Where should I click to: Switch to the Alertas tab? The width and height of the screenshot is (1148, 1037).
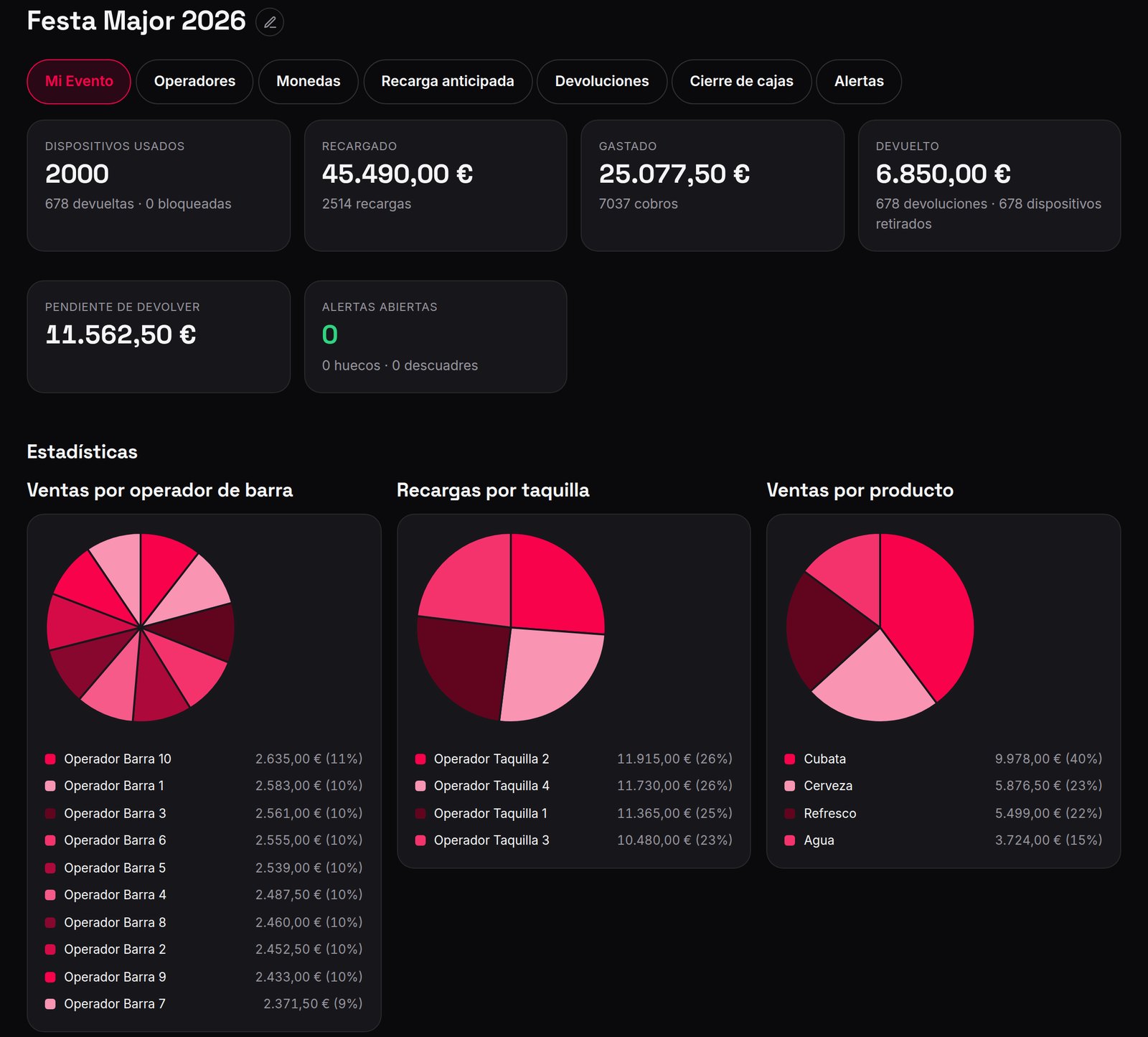click(859, 81)
